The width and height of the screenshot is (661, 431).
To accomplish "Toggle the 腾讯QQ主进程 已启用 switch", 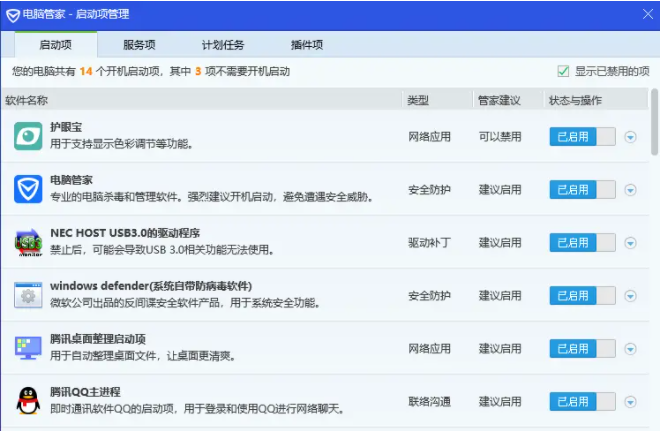I will click(x=582, y=401).
